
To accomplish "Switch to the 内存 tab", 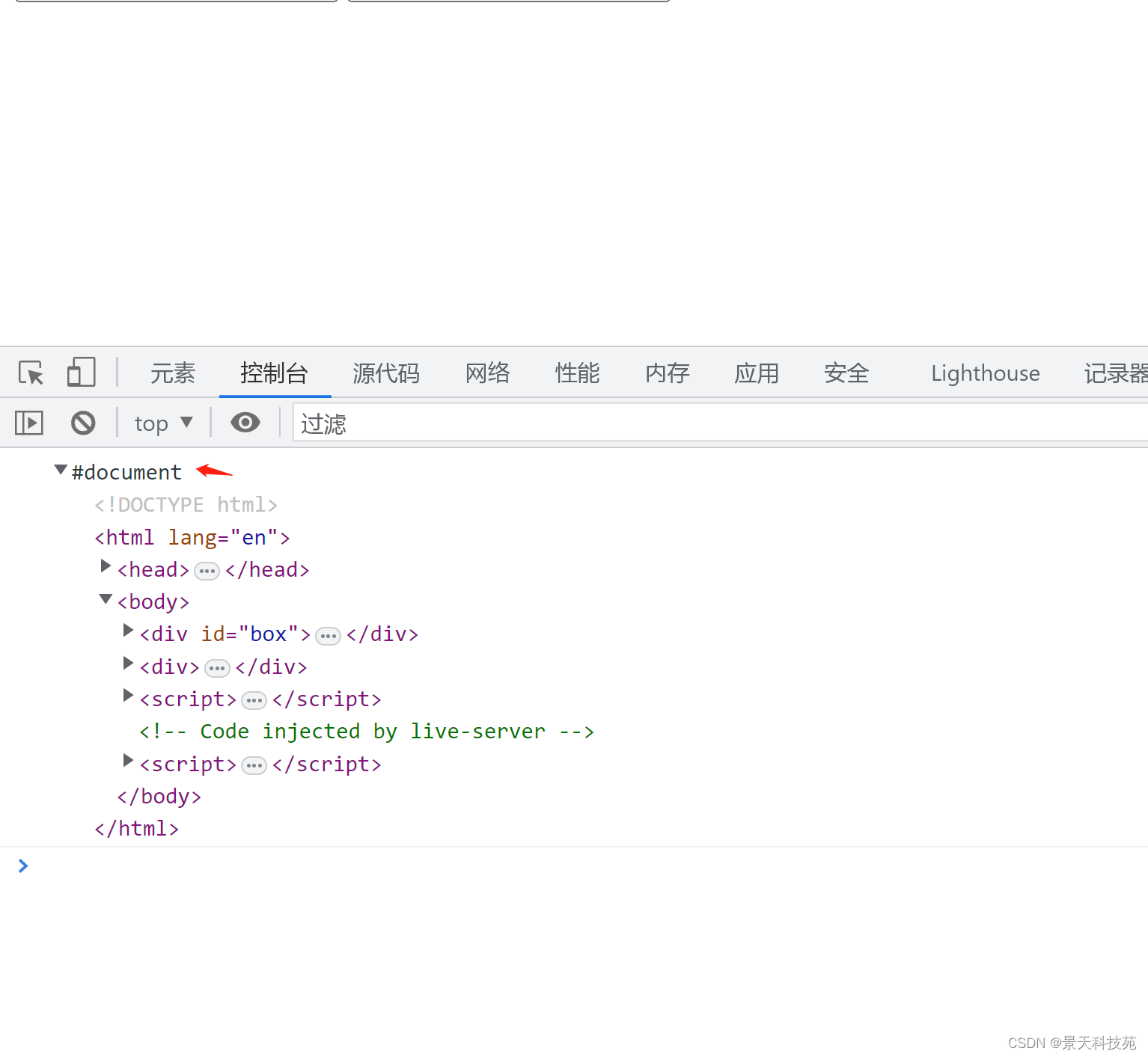I will point(668,373).
